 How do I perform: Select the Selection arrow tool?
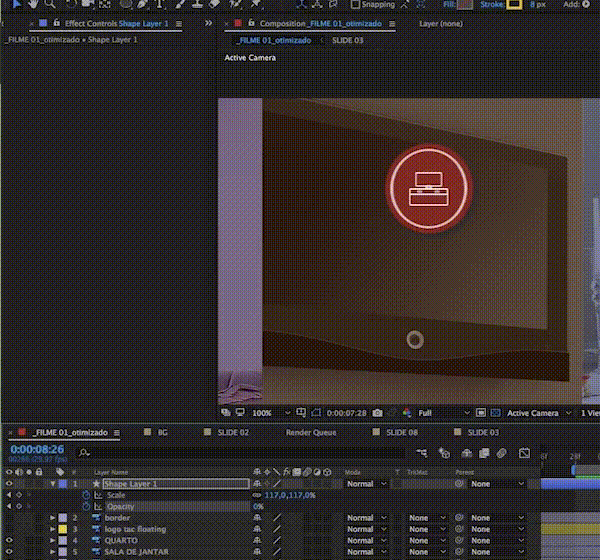coord(17,5)
